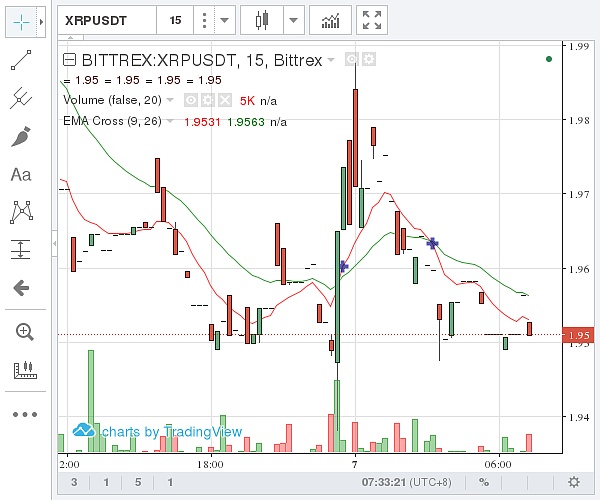The image size is (600, 500).
Task: Activate the zoom in magnifier tool
Action: point(24,332)
